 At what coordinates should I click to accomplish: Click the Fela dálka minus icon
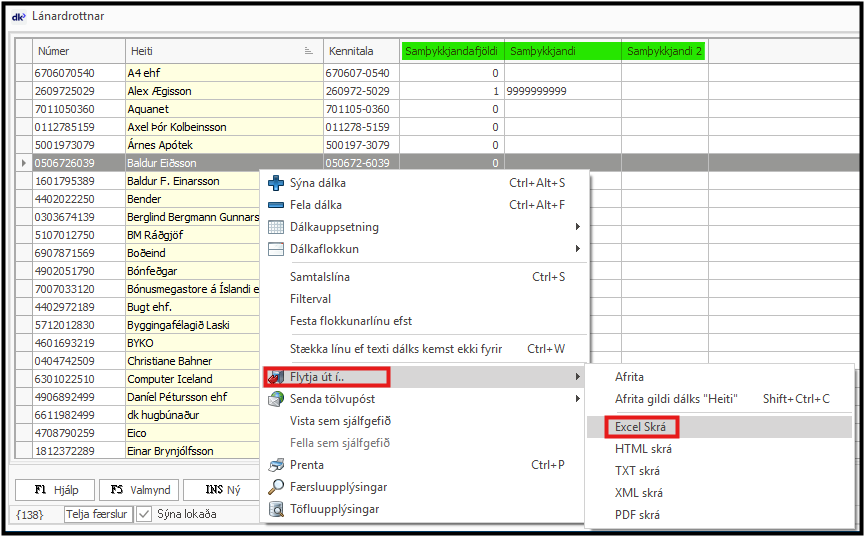[277, 205]
